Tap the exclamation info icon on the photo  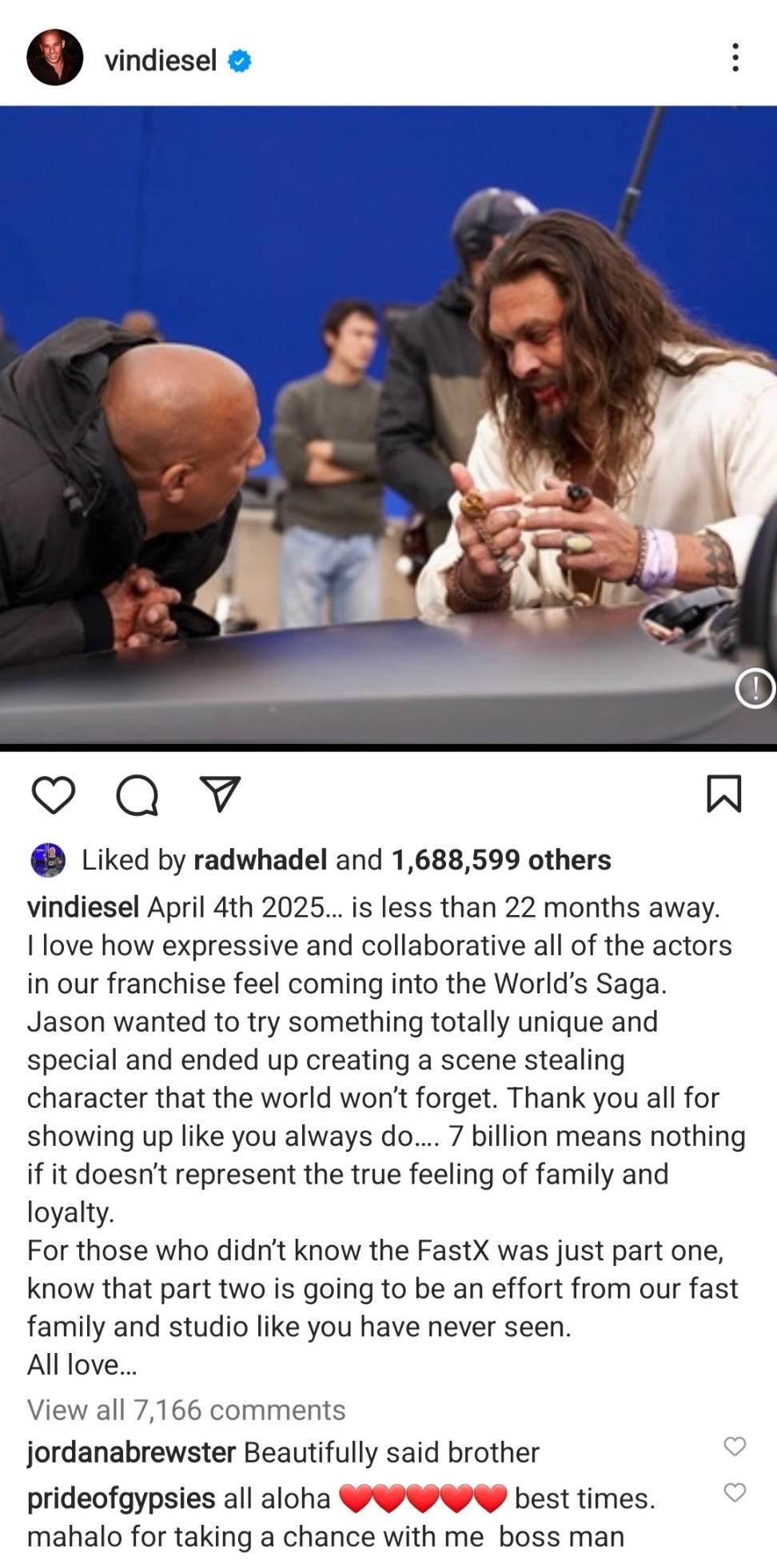[x=755, y=688]
